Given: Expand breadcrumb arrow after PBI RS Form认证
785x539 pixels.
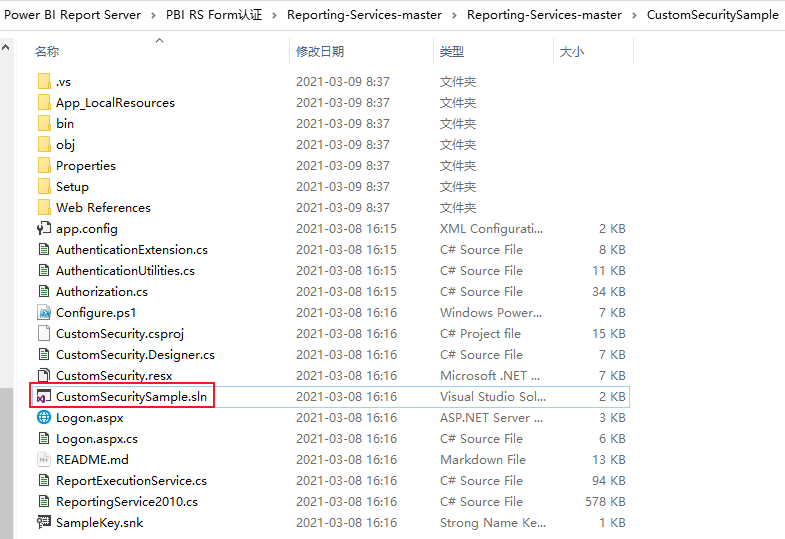Looking at the screenshot, I should (274, 16).
